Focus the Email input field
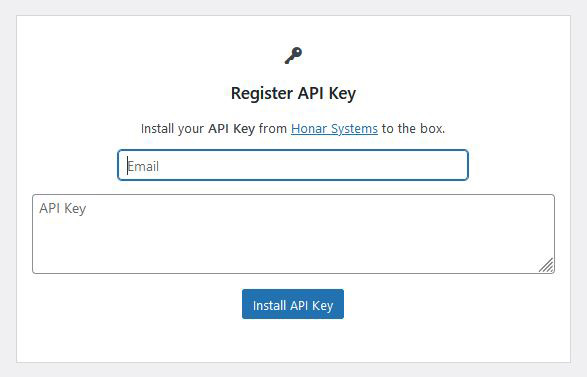 click(293, 165)
